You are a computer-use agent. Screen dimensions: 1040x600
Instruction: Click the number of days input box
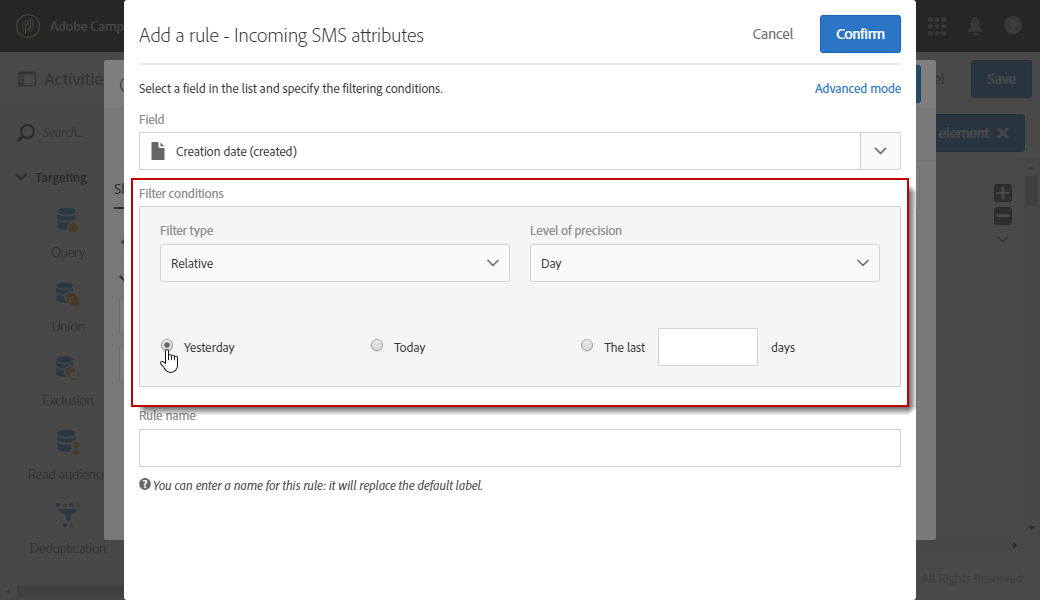point(707,347)
